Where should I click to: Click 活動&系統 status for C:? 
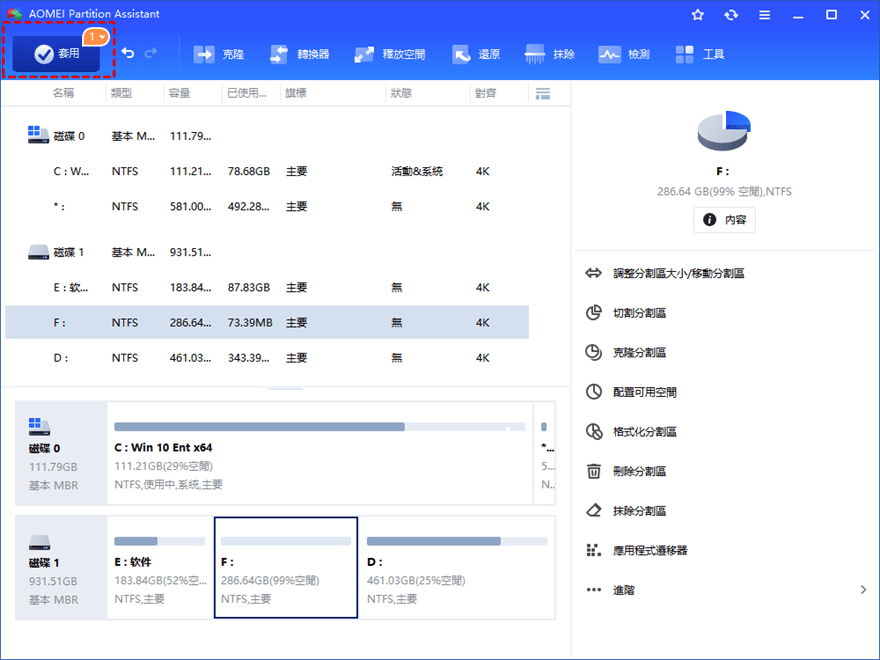point(417,171)
